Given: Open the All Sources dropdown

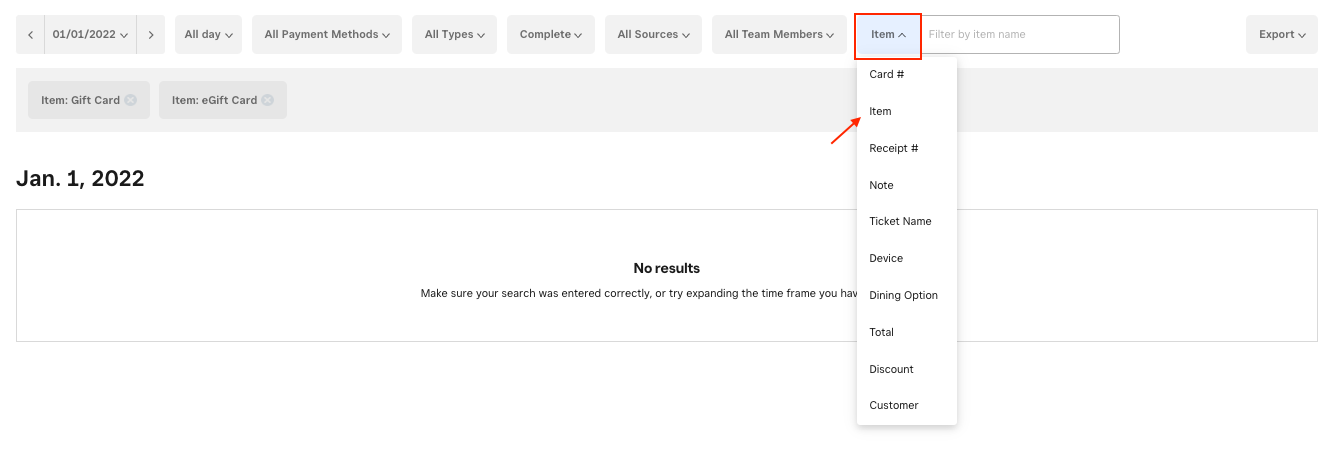Looking at the screenshot, I should click(654, 35).
